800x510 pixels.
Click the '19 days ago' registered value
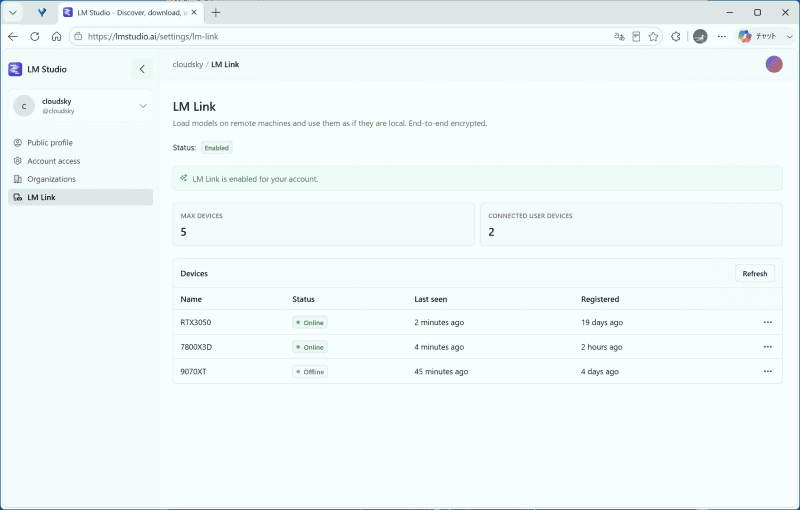coord(602,322)
